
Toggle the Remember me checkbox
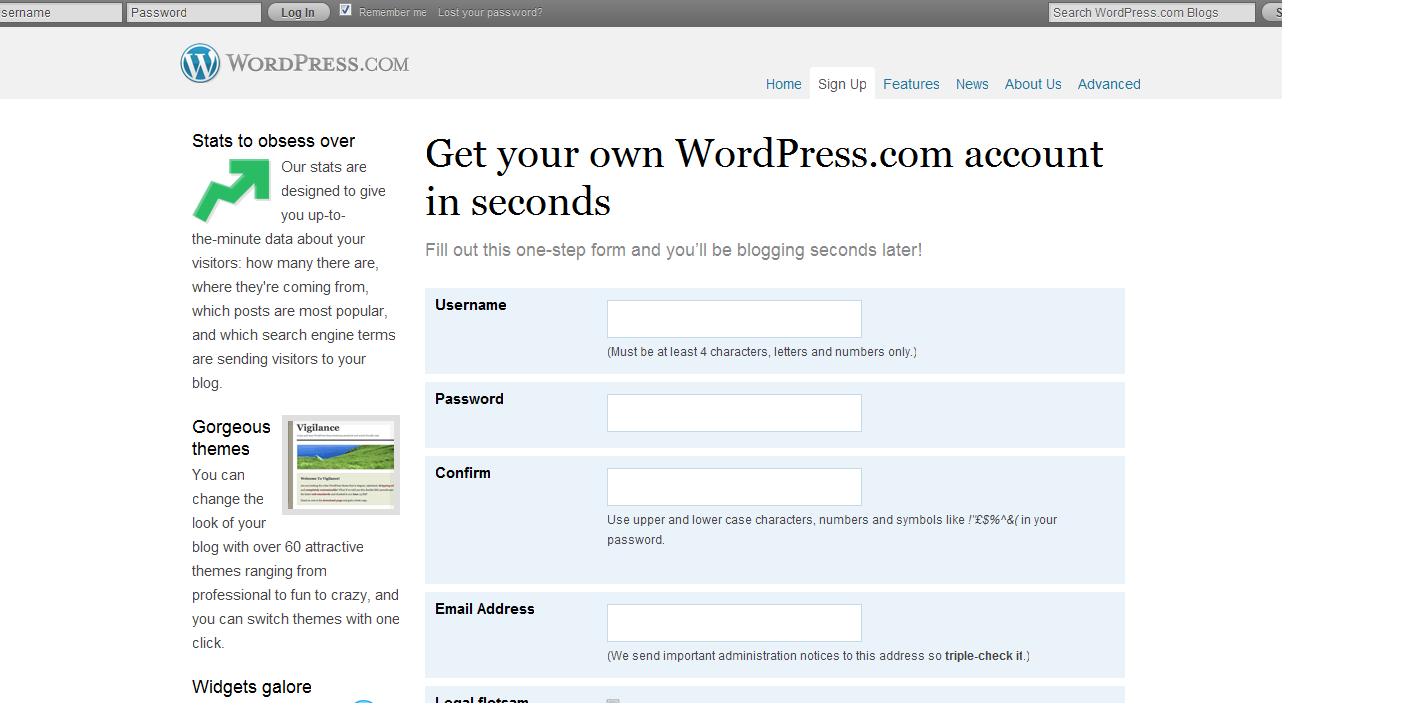pyautogui.click(x=346, y=10)
